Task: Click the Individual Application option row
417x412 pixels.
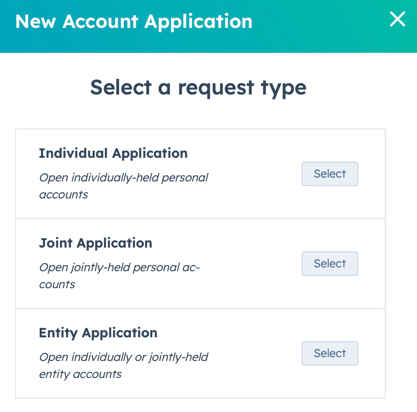Action: click(x=200, y=174)
